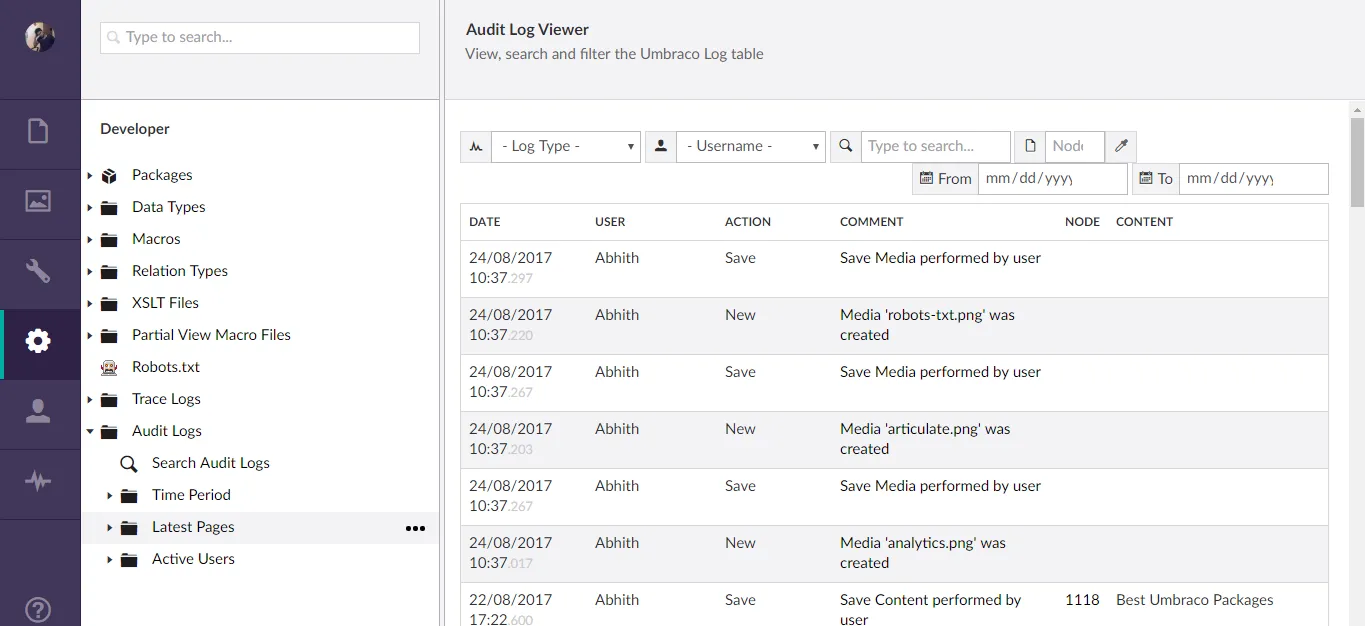
Task: Click the node document icon
Action: (x=1030, y=146)
